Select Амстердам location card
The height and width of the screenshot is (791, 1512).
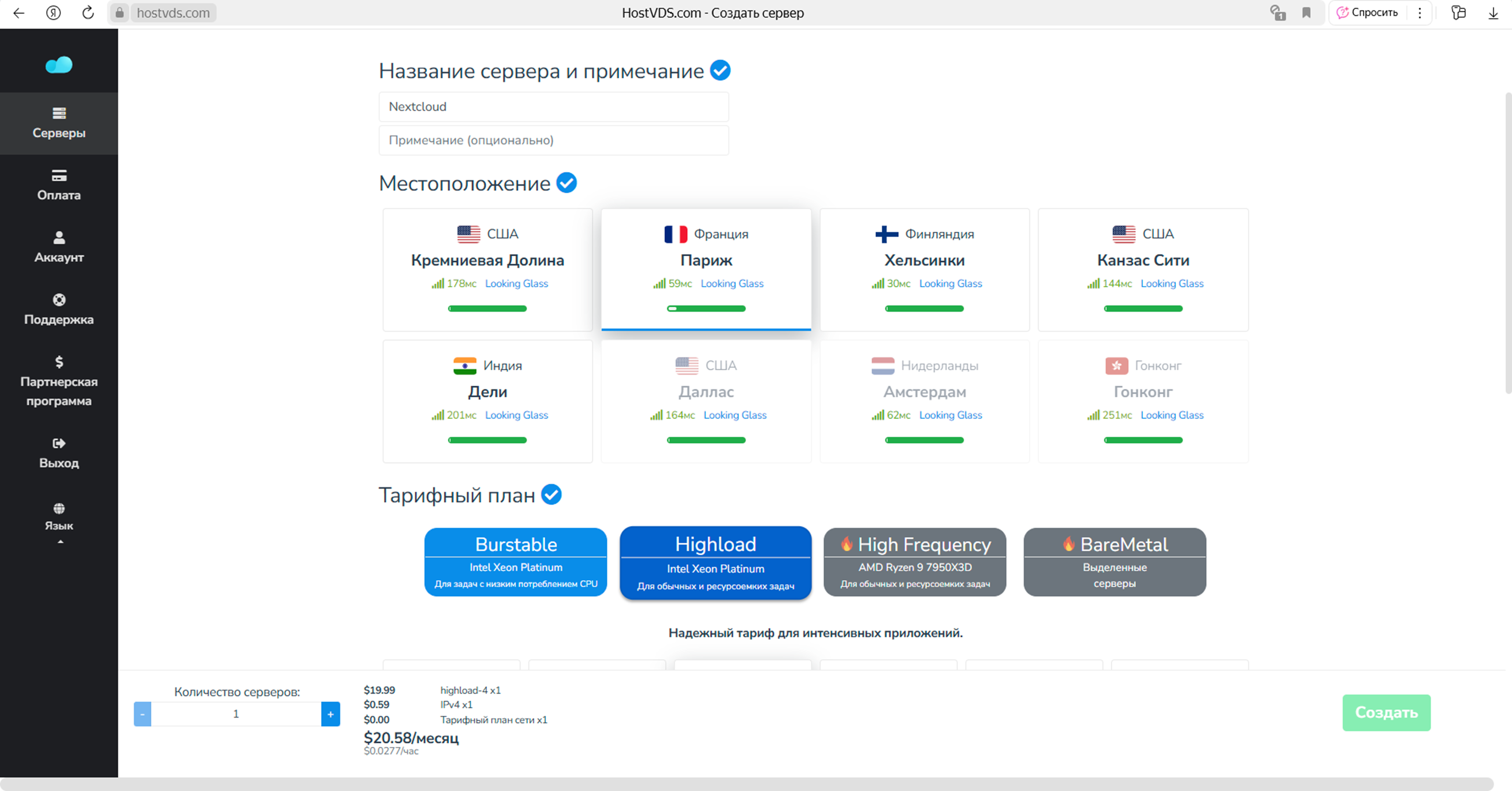(925, 401)
